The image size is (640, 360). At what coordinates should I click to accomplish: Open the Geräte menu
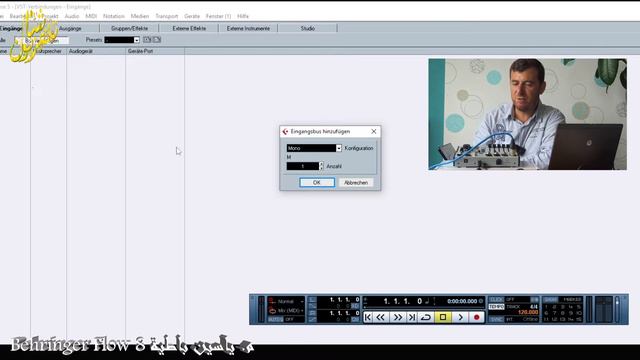coord(192,16)
